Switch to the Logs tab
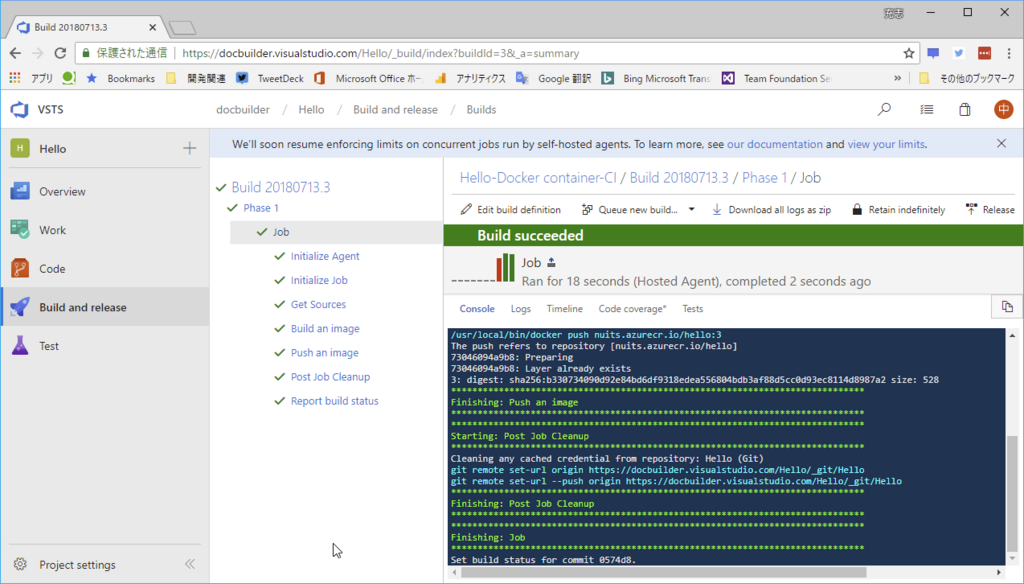Screen dimensions: 1024x584 (520, 308)
